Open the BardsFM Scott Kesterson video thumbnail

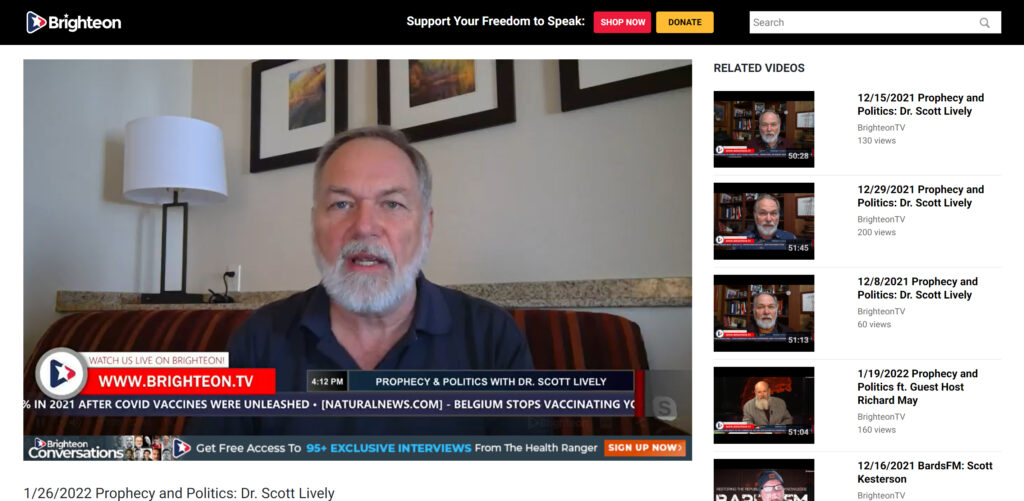[763, 479]
